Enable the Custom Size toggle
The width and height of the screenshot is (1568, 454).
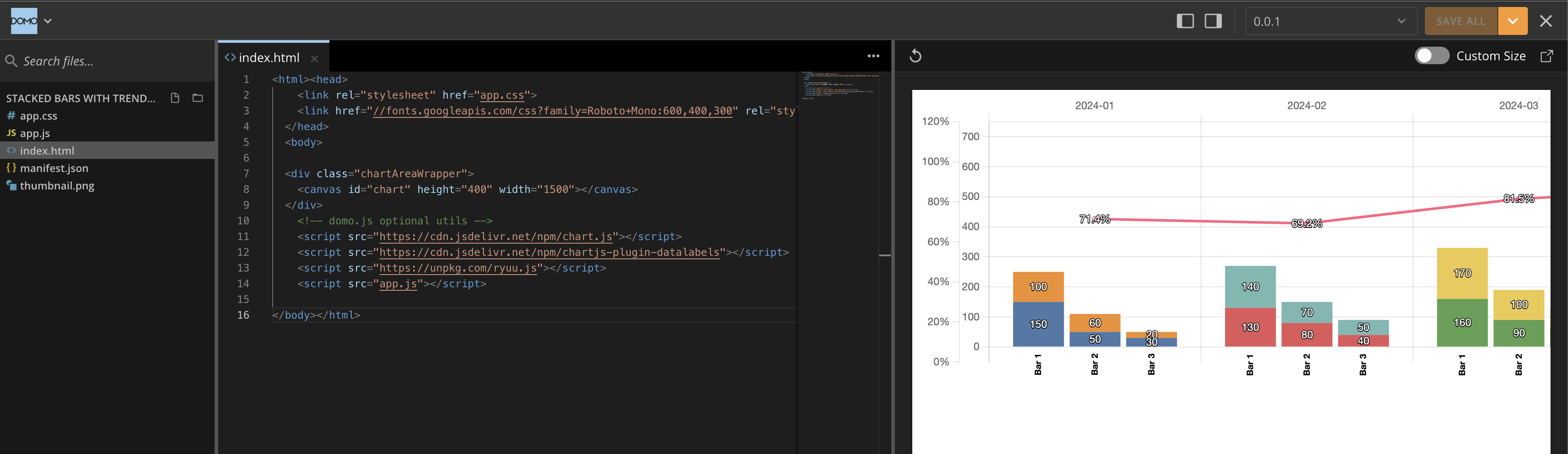pyautogui.click(x=1431, y=55)
